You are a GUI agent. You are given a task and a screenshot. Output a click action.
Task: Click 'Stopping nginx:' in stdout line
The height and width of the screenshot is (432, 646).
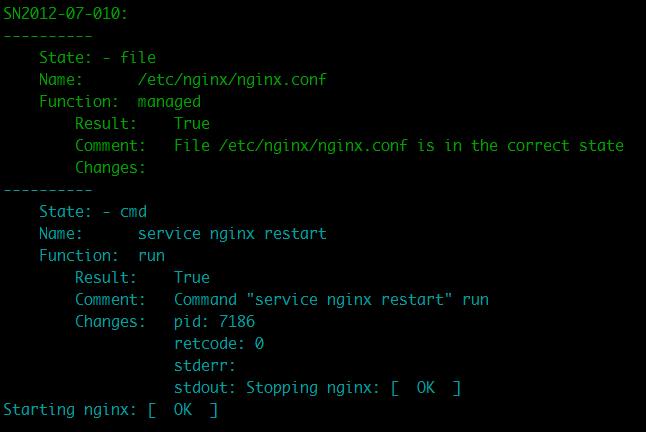pyautogui.click(x=312, y=388)
